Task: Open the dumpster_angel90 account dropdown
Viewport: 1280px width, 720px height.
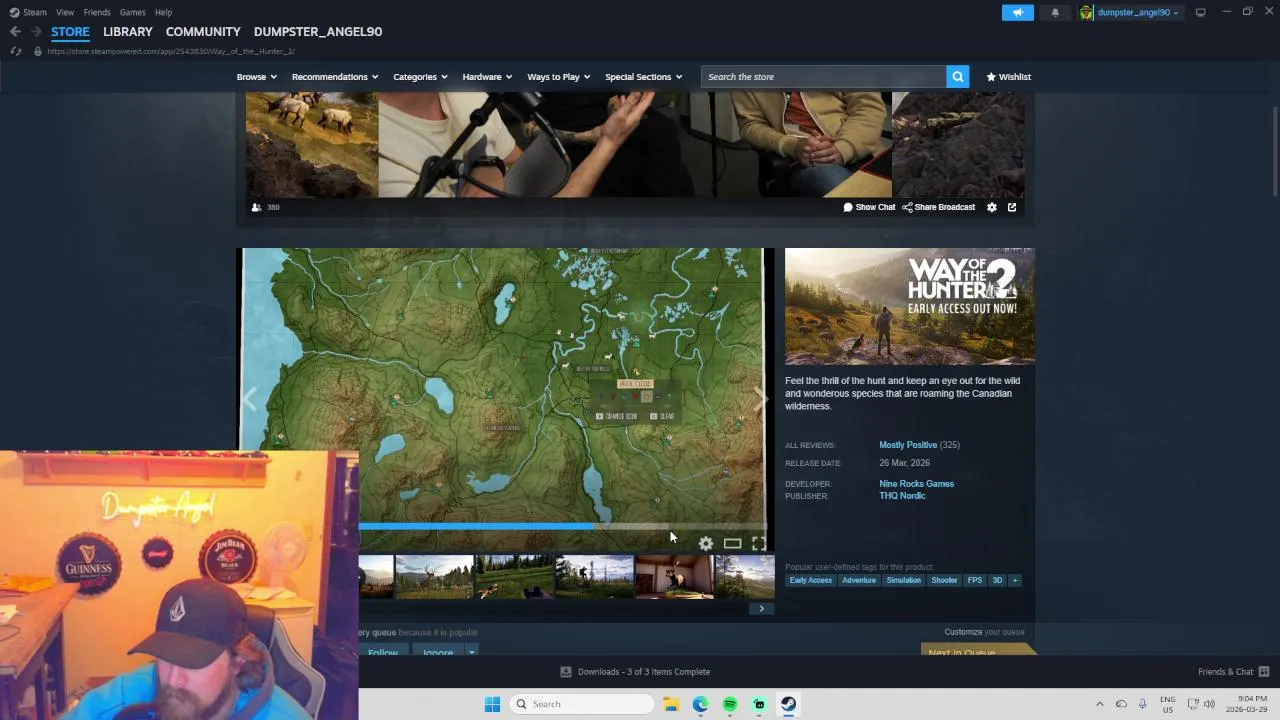Action: pyautogui.click(x=1138, y=12)
